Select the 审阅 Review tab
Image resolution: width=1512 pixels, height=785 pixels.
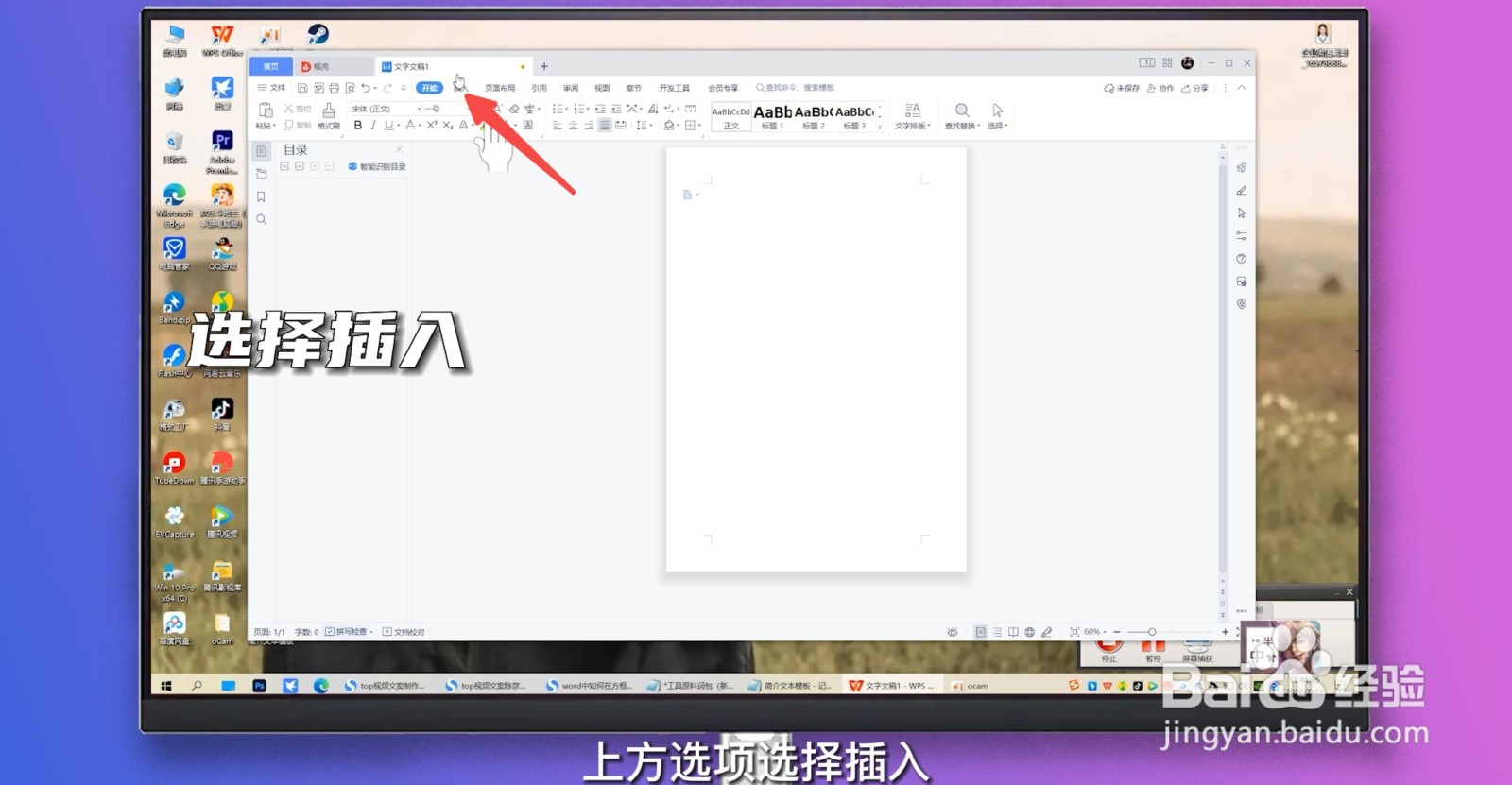click(571, 88)
